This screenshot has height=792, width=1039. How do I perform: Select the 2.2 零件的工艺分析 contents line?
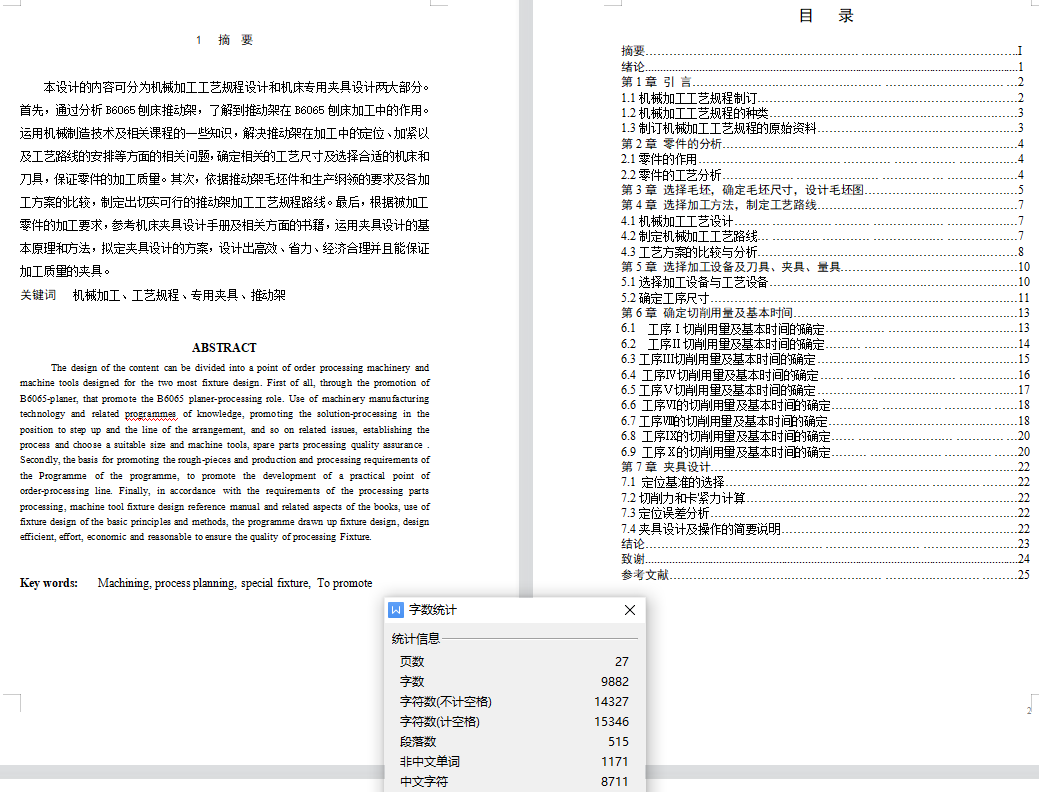pos(822,174)
